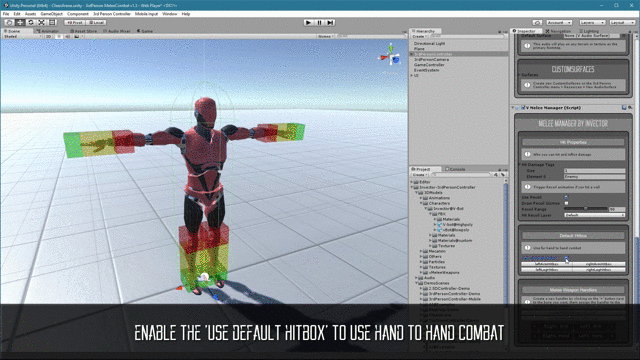Open Project Create dropdown
Screen dimensions: 640x360
tap(419, 175)
